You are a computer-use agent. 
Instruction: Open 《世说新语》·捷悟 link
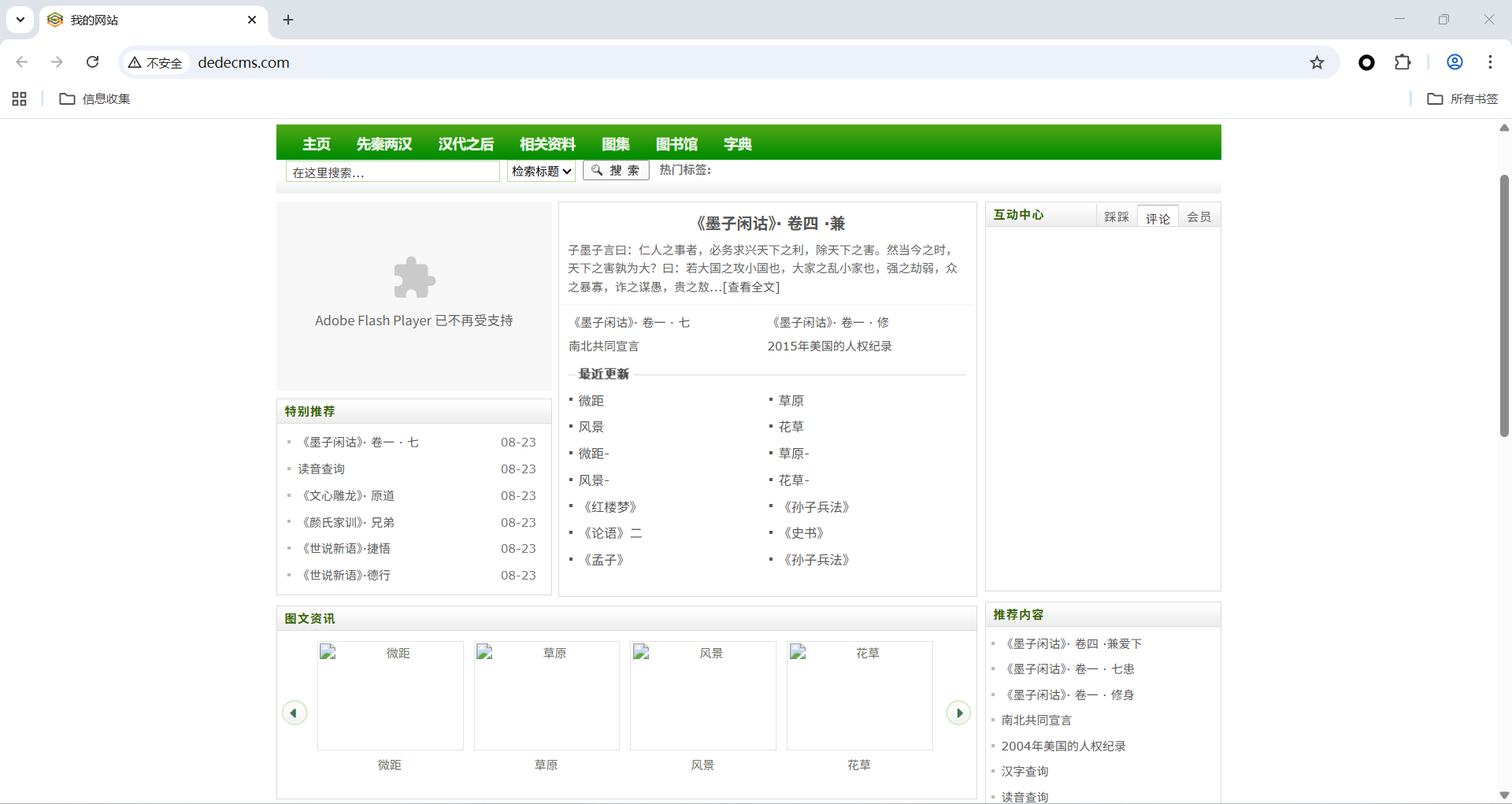(x=344, y=548)
